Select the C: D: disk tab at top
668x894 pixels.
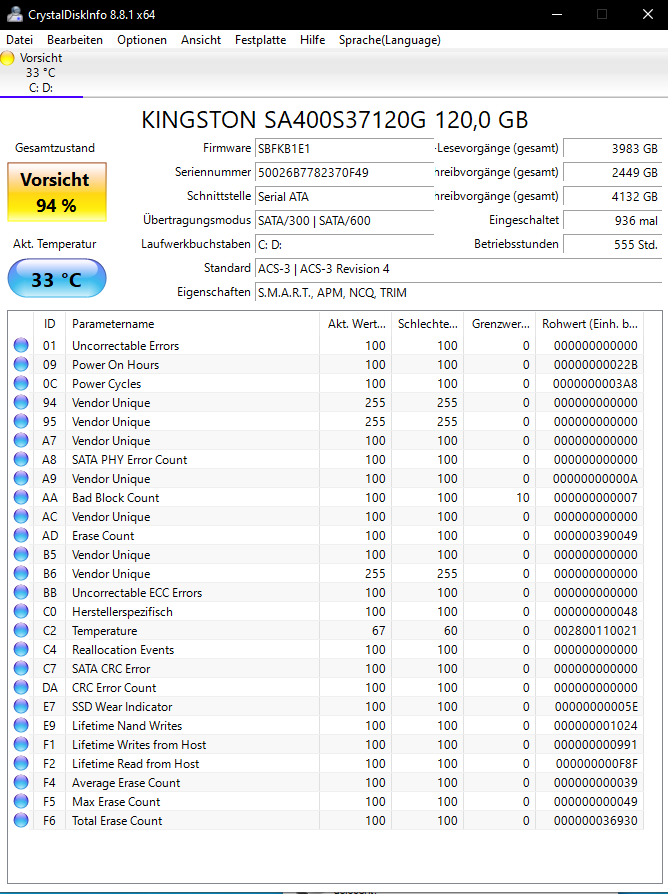pyautogui.click(x=41, y=73)
